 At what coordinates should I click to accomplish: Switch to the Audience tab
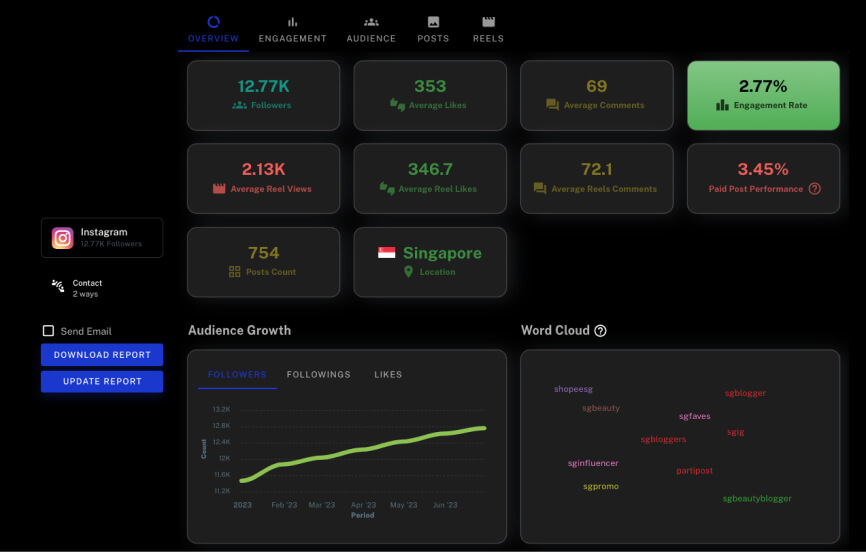(371, 29)
